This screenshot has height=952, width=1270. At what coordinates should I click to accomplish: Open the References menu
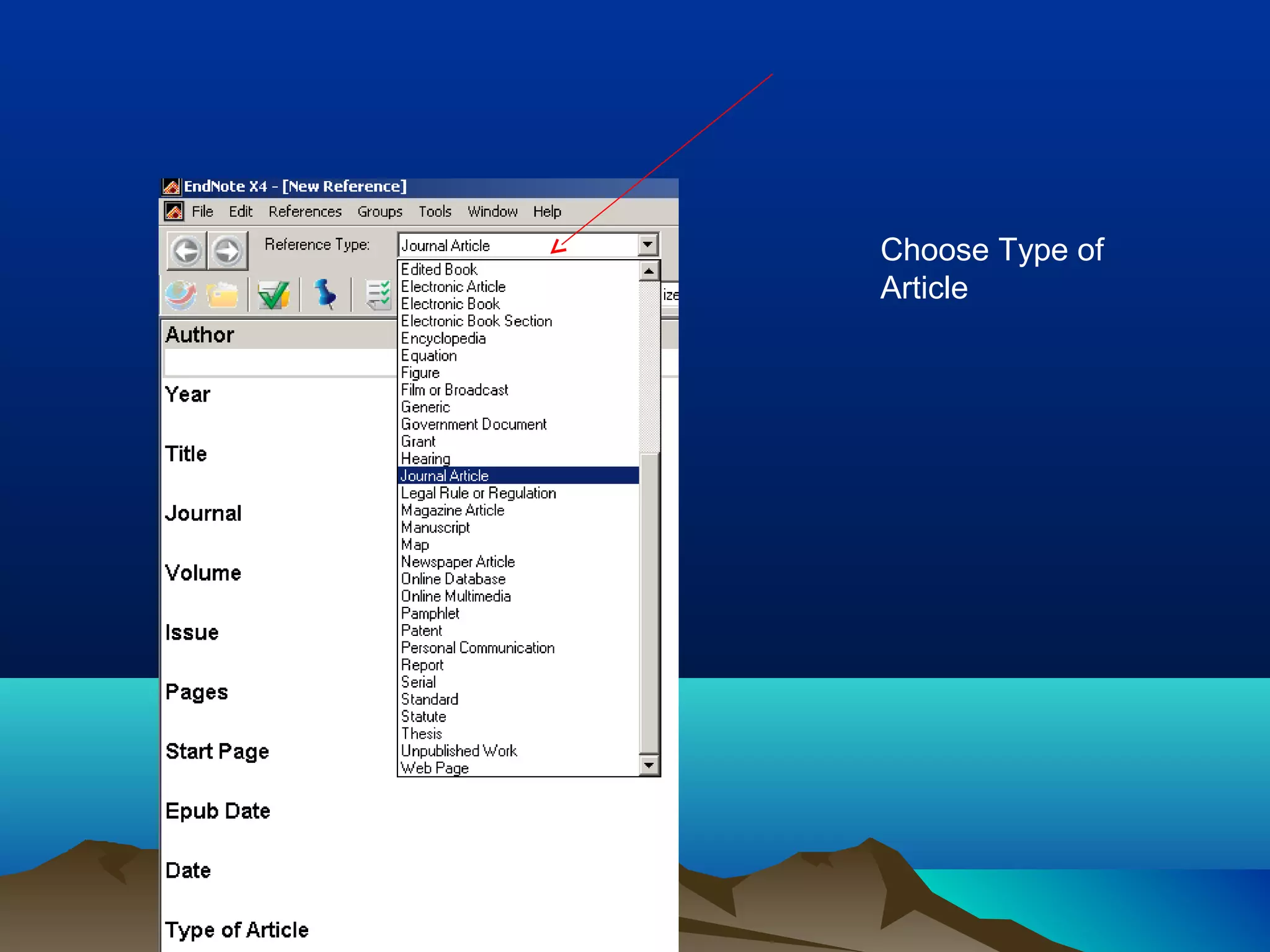click(305, 211)
